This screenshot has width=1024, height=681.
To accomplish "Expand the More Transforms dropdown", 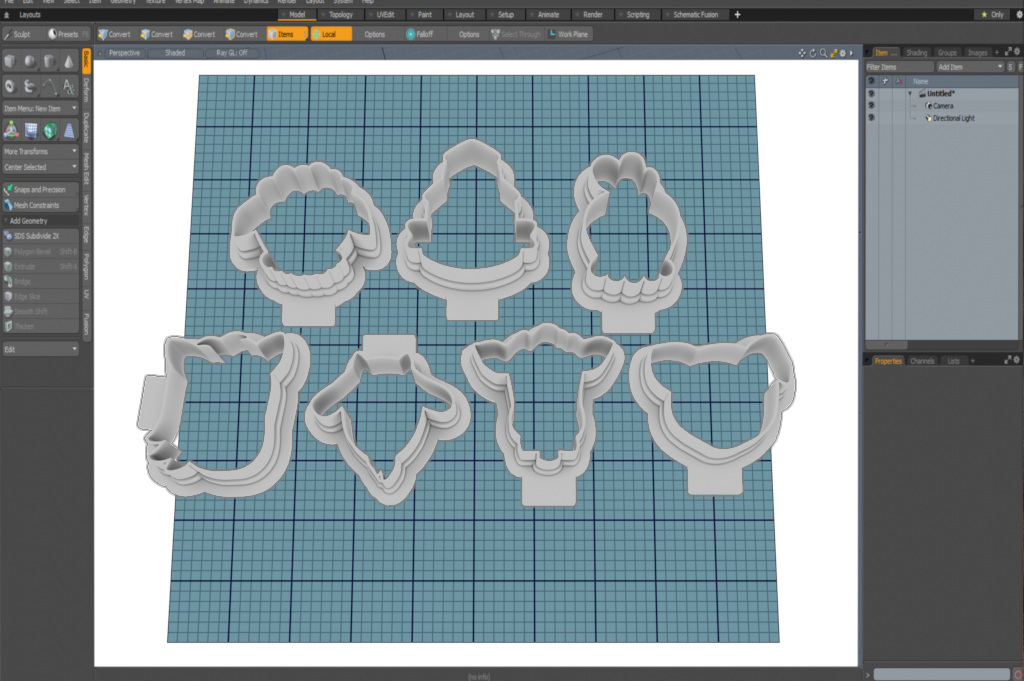I will click(40, 152).
